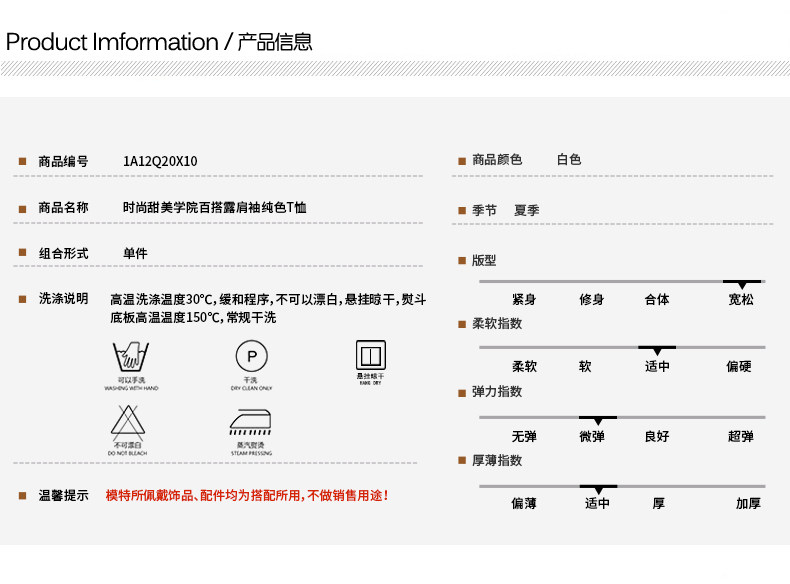Click the 厚 thickness label
The width and height of the screenshot is (790, 584).
[x=659, y=503]
